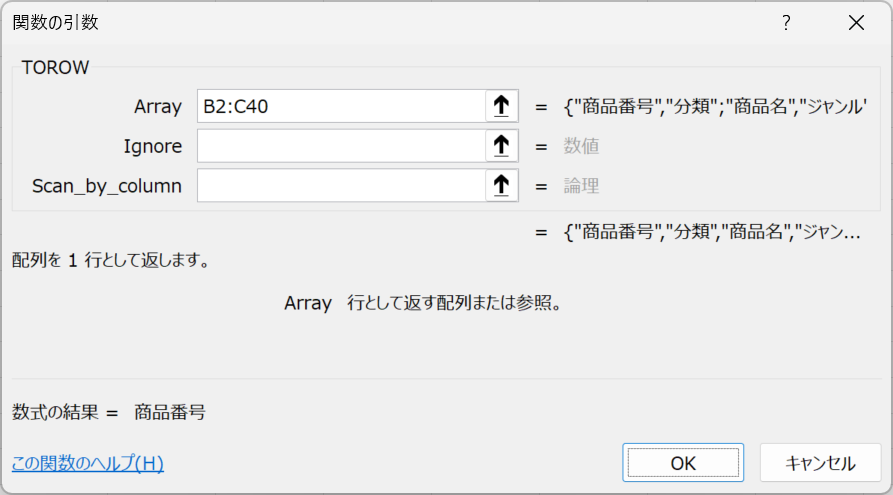Viewport: 893px width, 495px height.
Task: Click the Array evaluated value preview text
Action: 715,107
